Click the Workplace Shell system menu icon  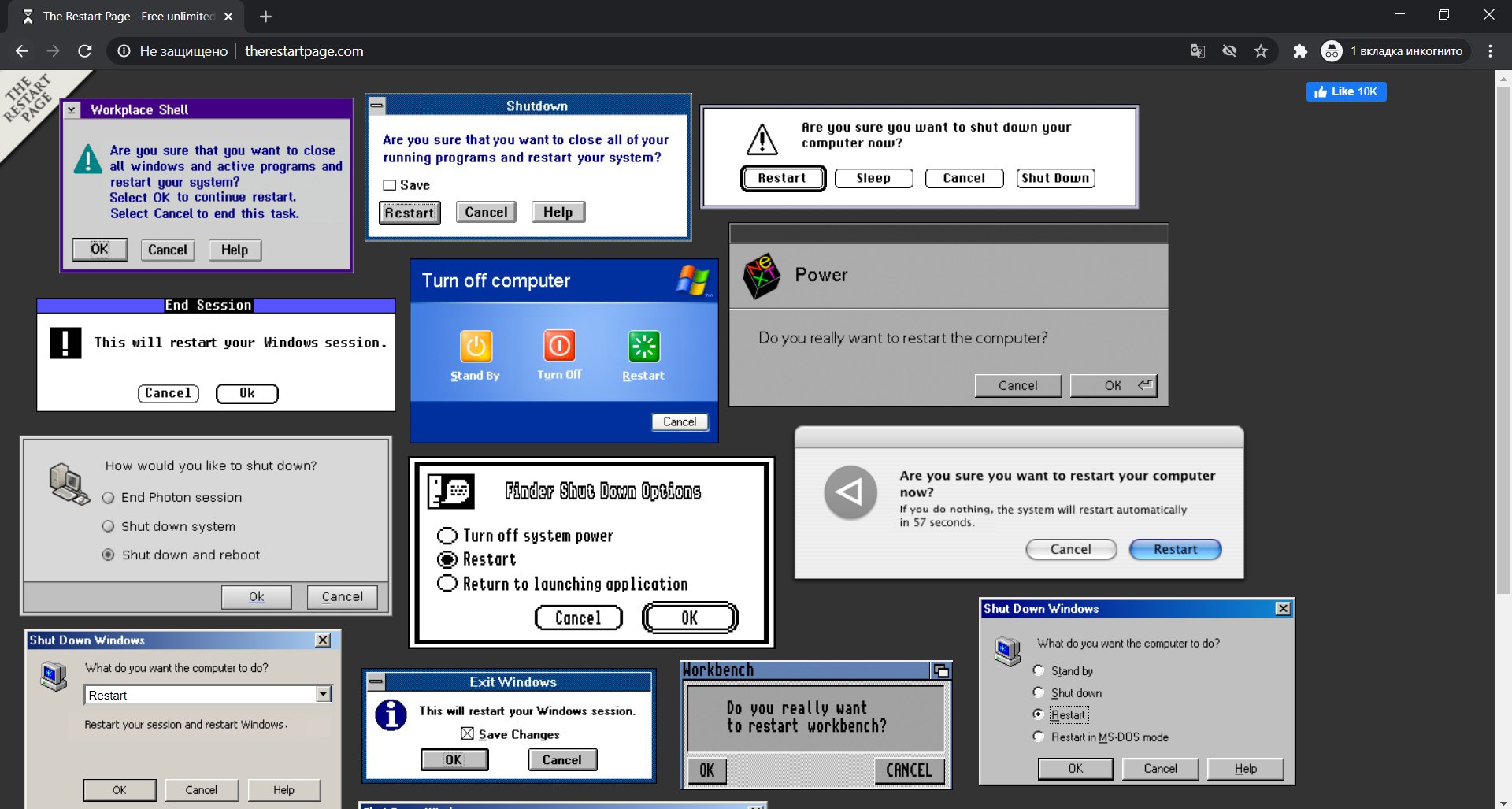72,109
